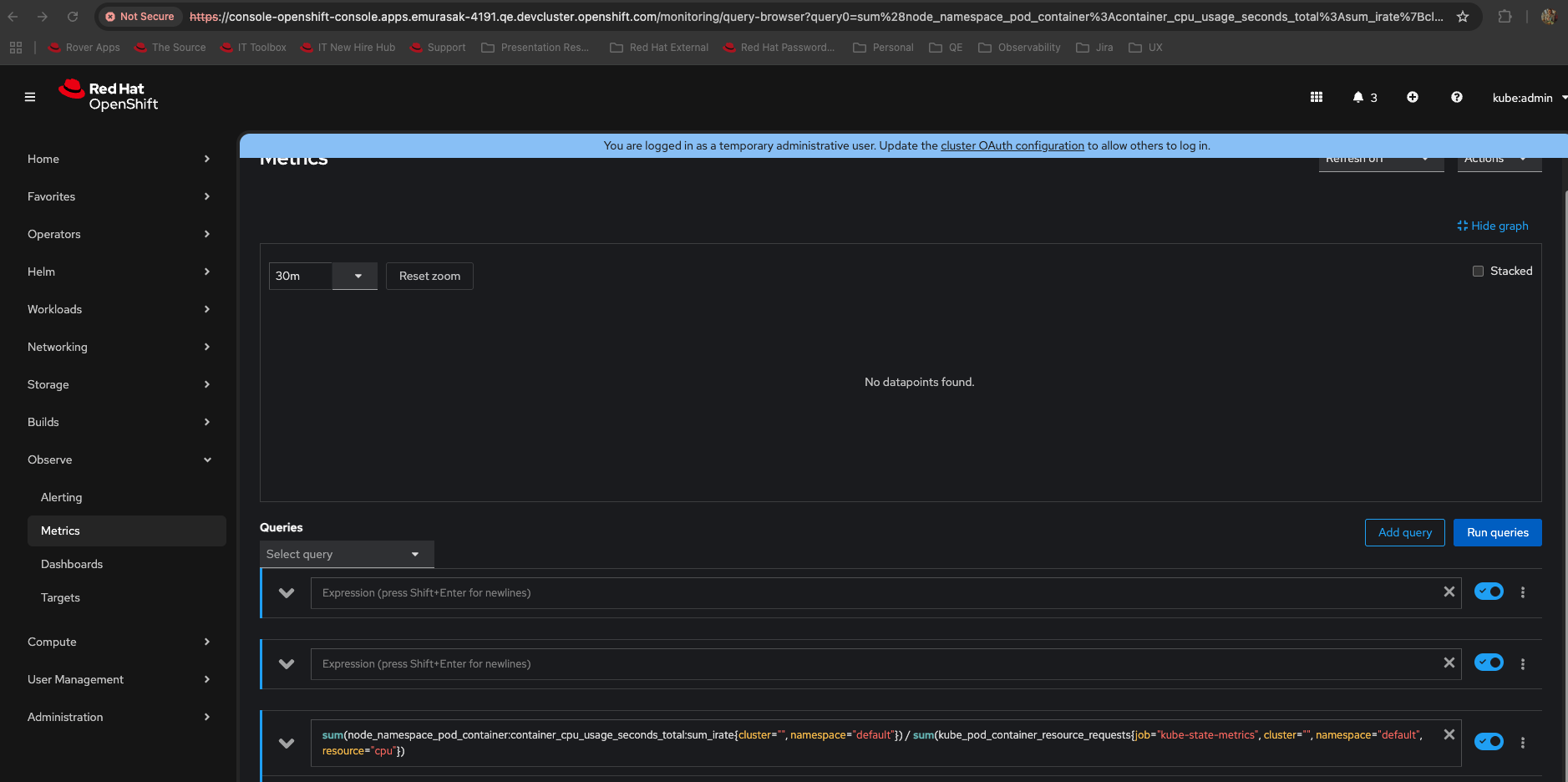Go back in browser history
Viewport: 1568px width, 782px height.
(13, 17)
